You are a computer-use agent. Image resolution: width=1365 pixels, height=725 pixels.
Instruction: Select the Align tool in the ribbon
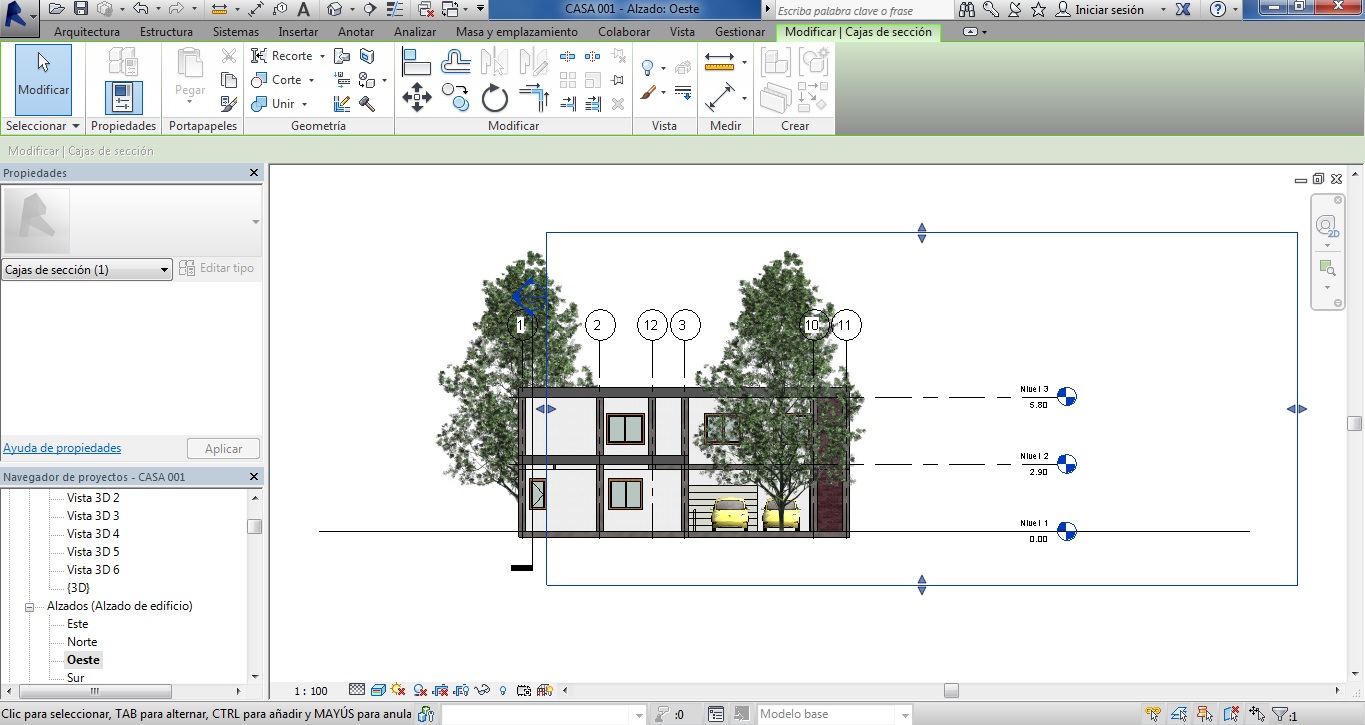coord(416,63)
